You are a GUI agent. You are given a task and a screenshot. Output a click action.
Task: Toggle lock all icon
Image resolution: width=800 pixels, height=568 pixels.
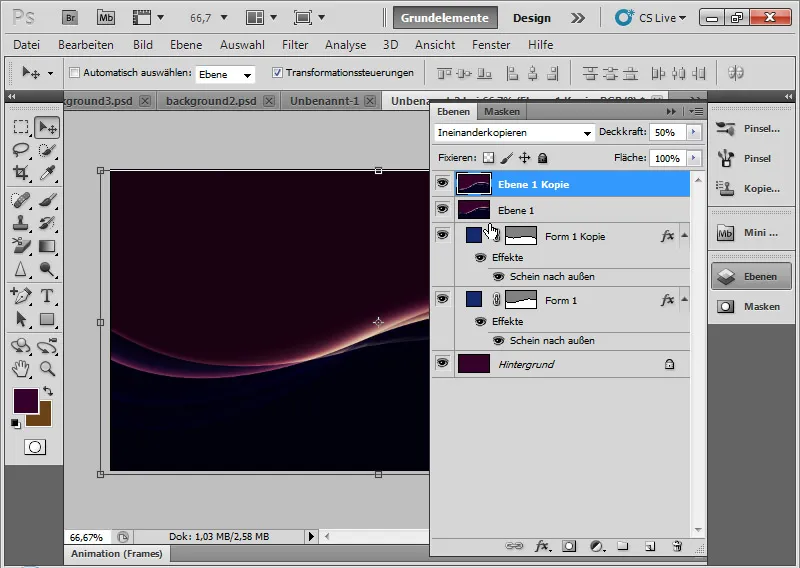(x=542, y=158)
